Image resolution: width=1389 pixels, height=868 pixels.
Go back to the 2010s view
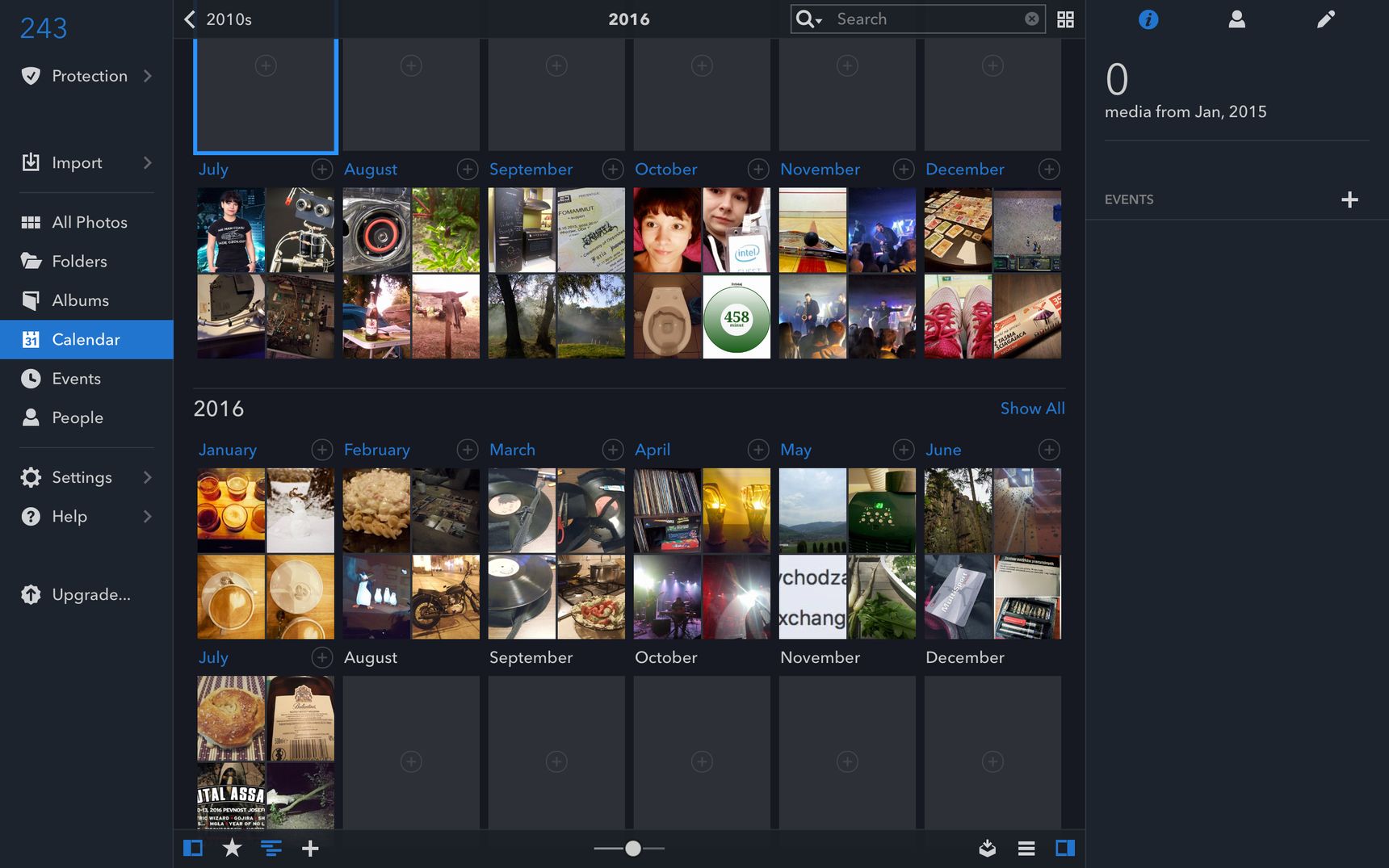pyautogui.click(x=218, y=19)
